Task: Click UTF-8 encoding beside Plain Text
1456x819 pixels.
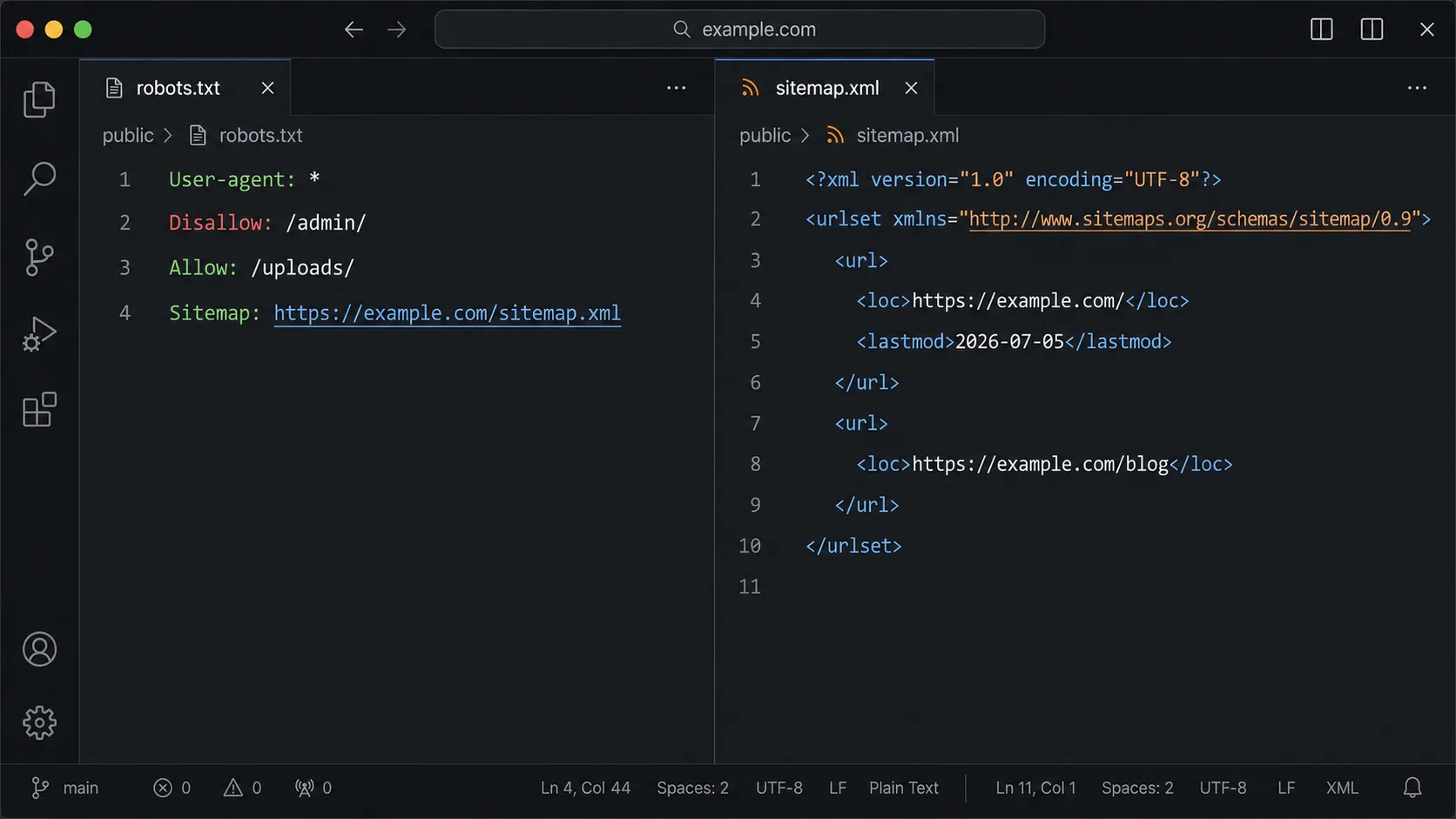Action: coord(779,788)
